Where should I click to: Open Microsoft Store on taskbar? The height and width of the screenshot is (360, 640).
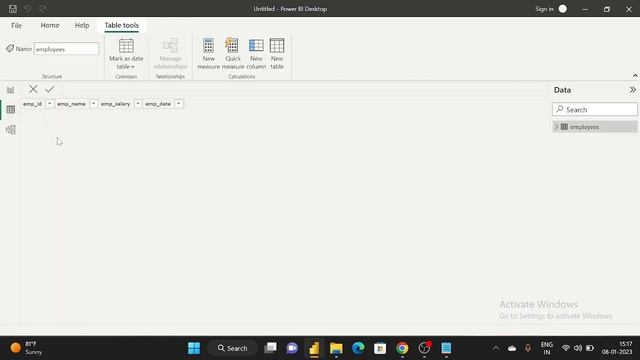[380, 348]
